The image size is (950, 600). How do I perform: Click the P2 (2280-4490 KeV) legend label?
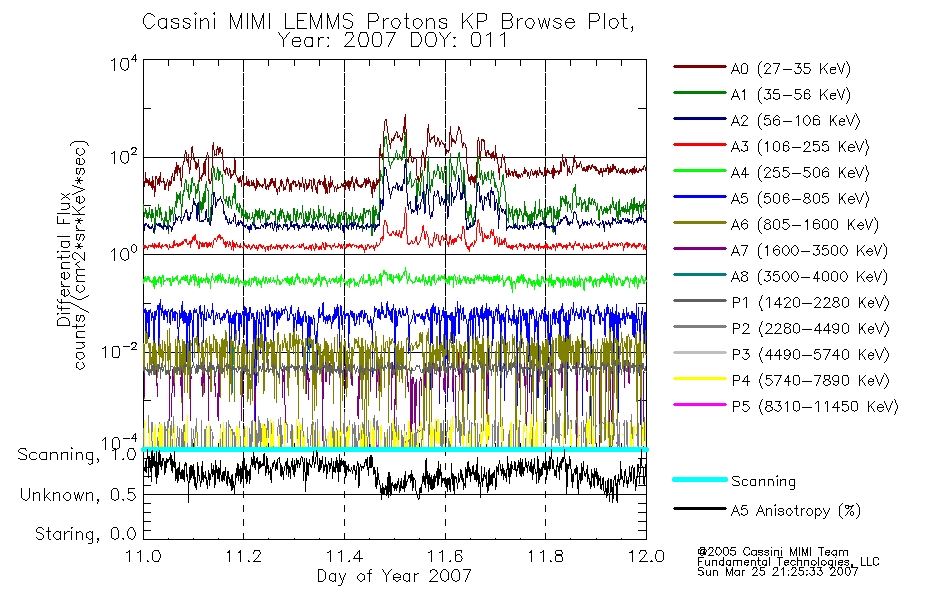pyautogui.click(x=810, y=329)
